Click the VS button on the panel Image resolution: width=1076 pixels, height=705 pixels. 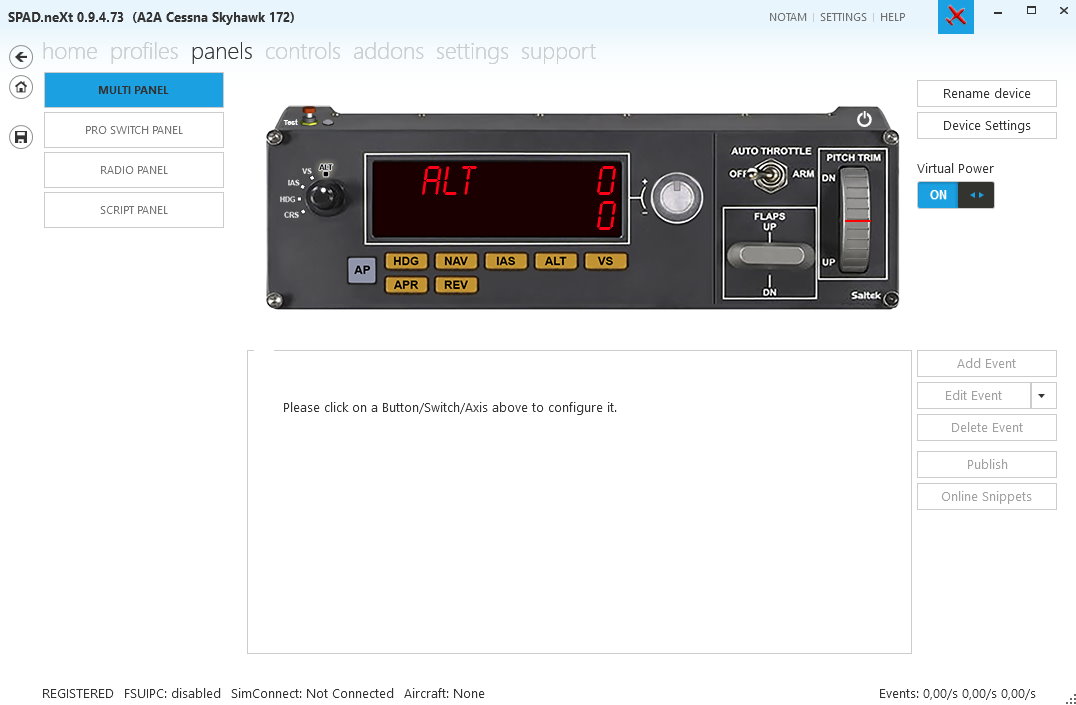(x=605, y=262)
